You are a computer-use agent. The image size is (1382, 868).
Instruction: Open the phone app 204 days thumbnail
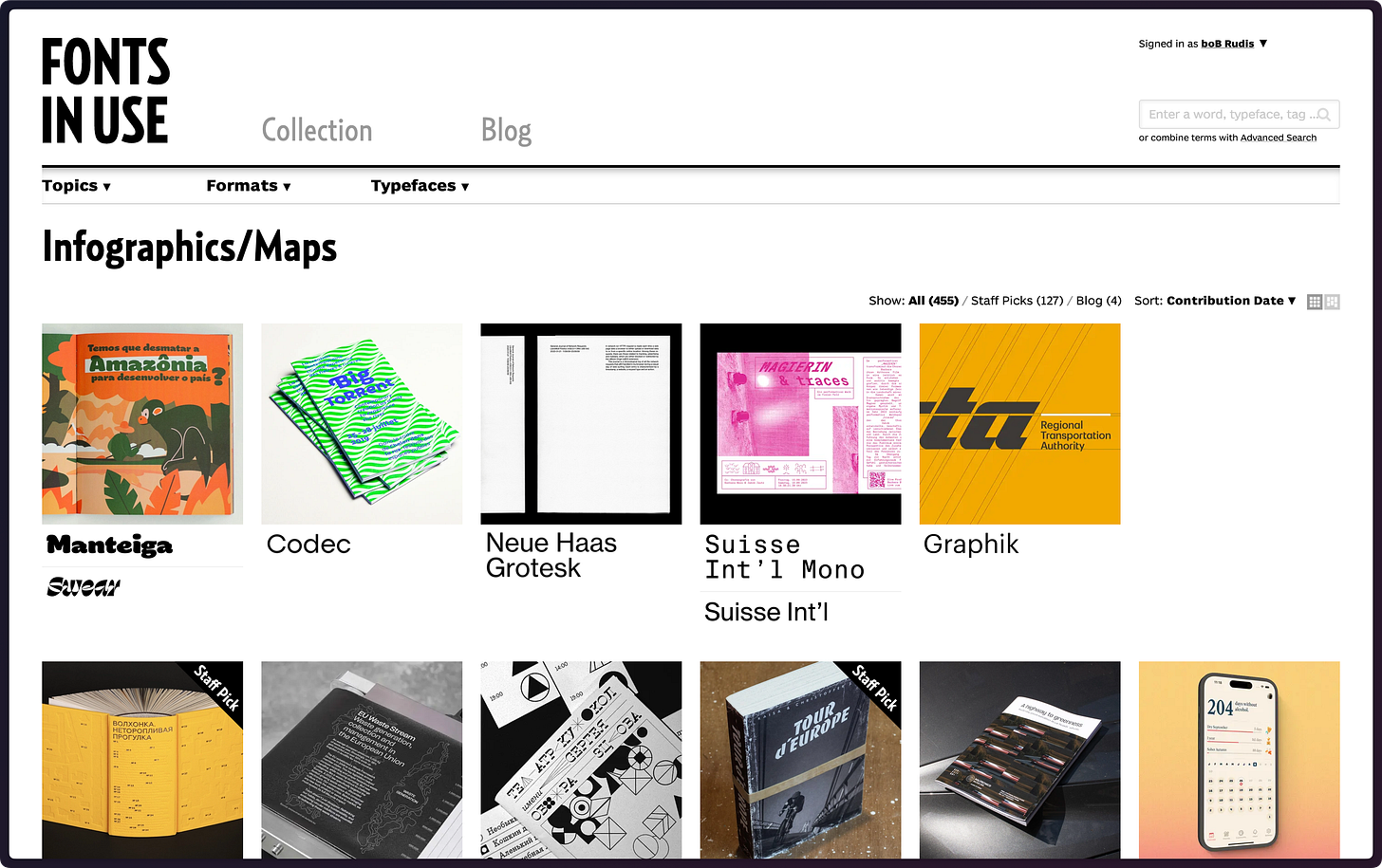[x=1239, y=760]
